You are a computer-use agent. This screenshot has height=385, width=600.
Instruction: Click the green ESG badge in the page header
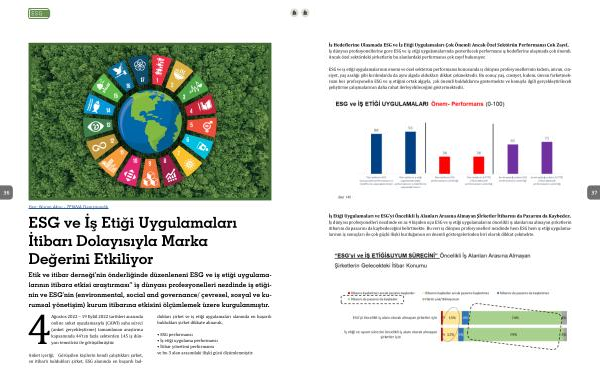tap(39, 13)
